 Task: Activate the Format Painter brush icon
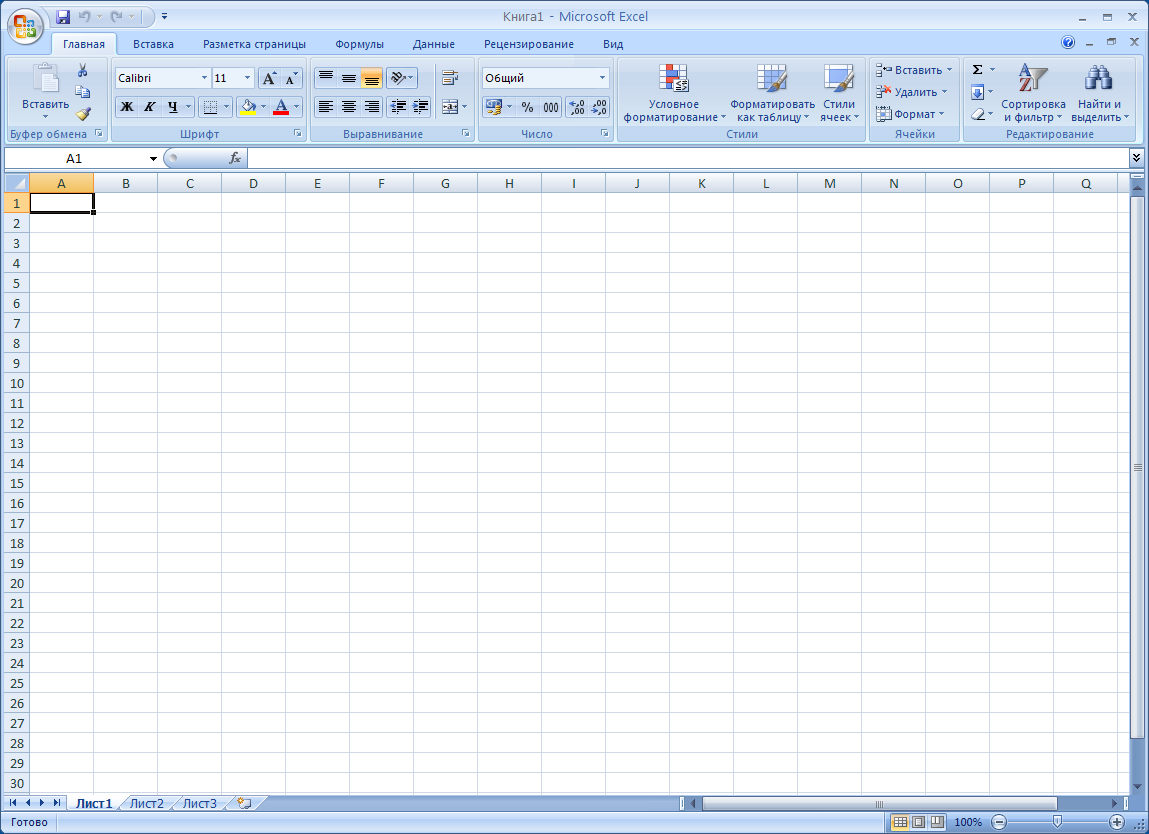(x=83, y=114)
